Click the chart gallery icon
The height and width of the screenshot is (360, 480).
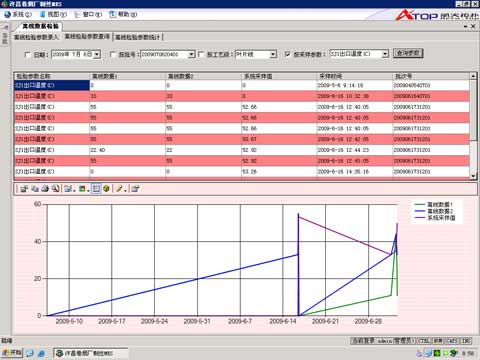(68, 189)
